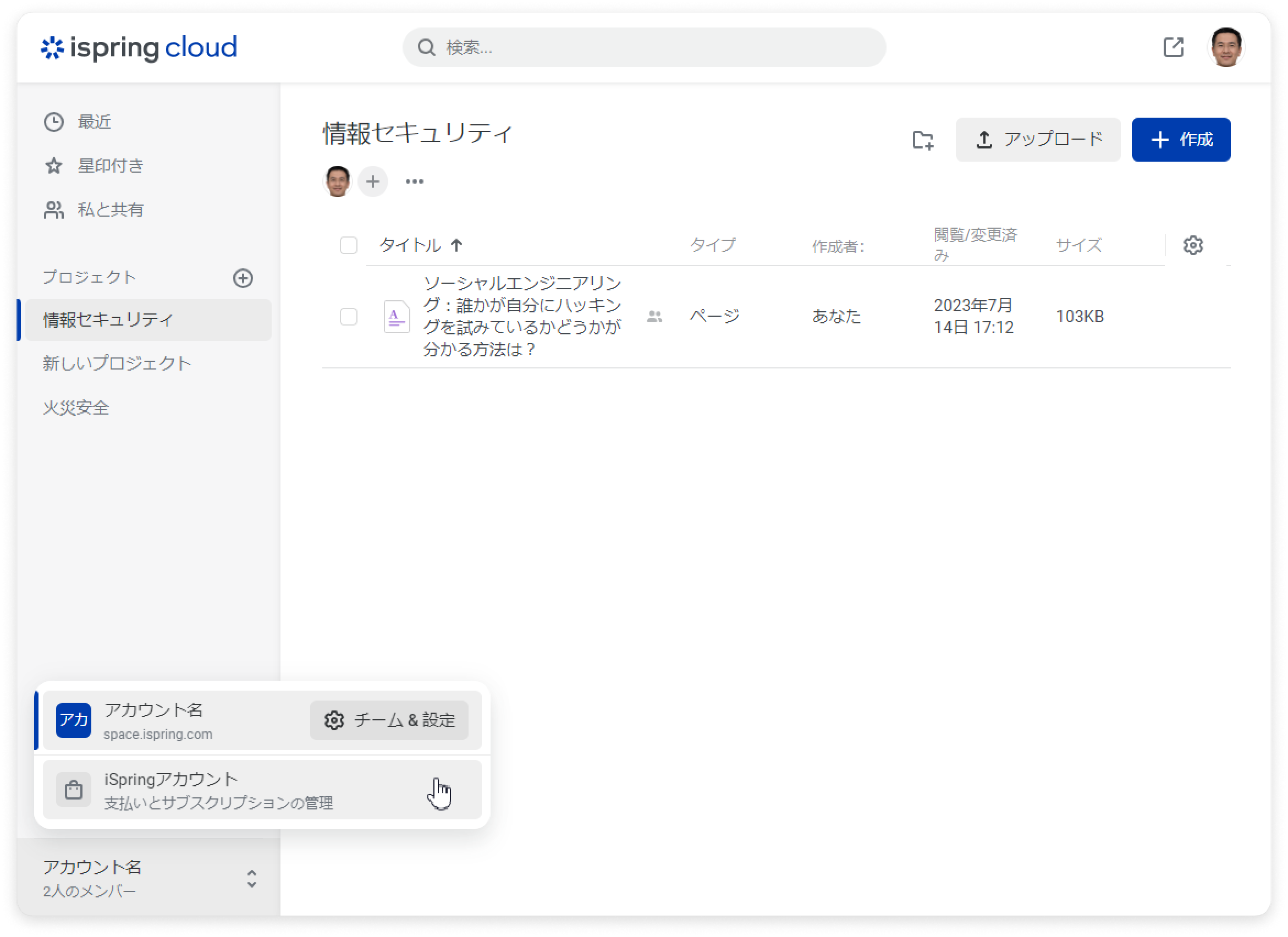Viewport: 1288px width, 937px height.
Task: Click the Recent (最近) clock icon
Action: tap(54, 121)
